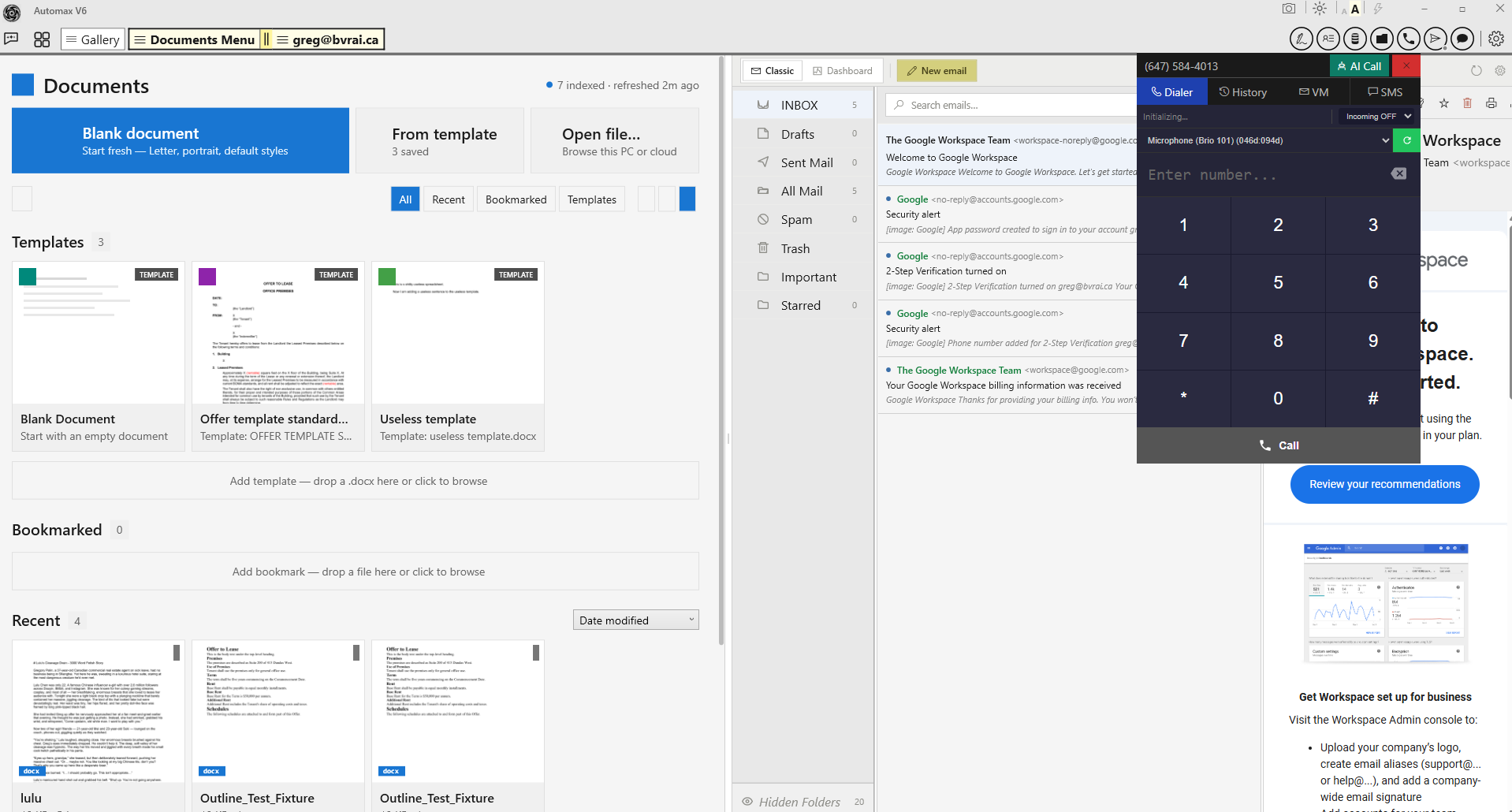Click the Search emails field

coord(1011,105)
